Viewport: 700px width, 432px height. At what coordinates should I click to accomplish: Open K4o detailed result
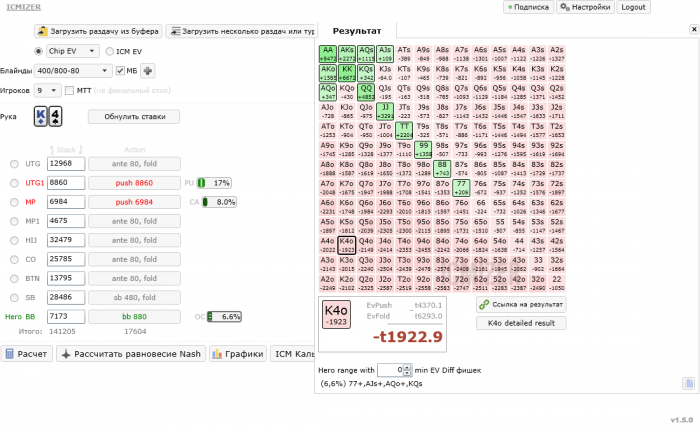pyautogui.click(x=521, y=323)
